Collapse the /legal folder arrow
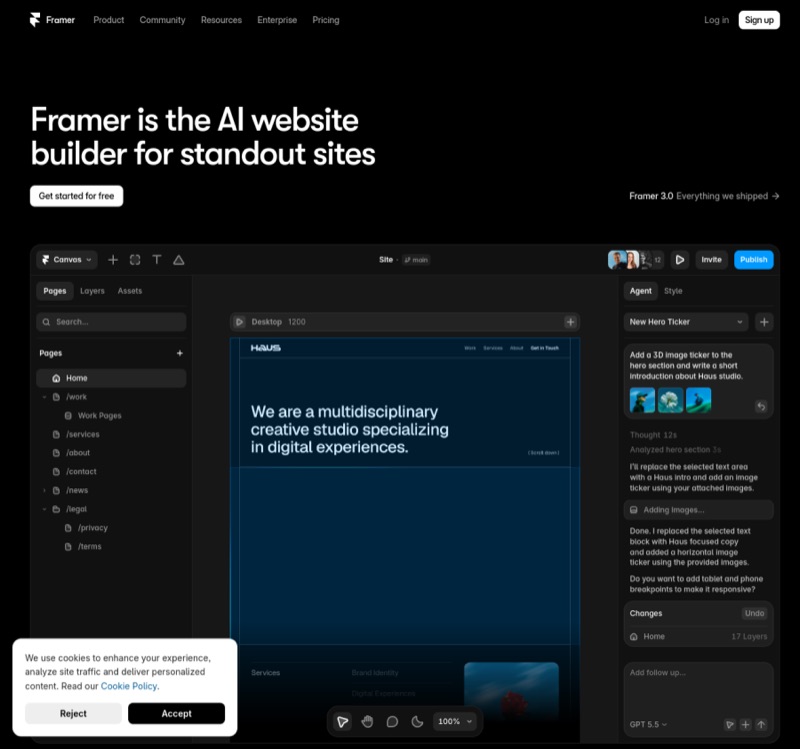 [x=44, y=509]
